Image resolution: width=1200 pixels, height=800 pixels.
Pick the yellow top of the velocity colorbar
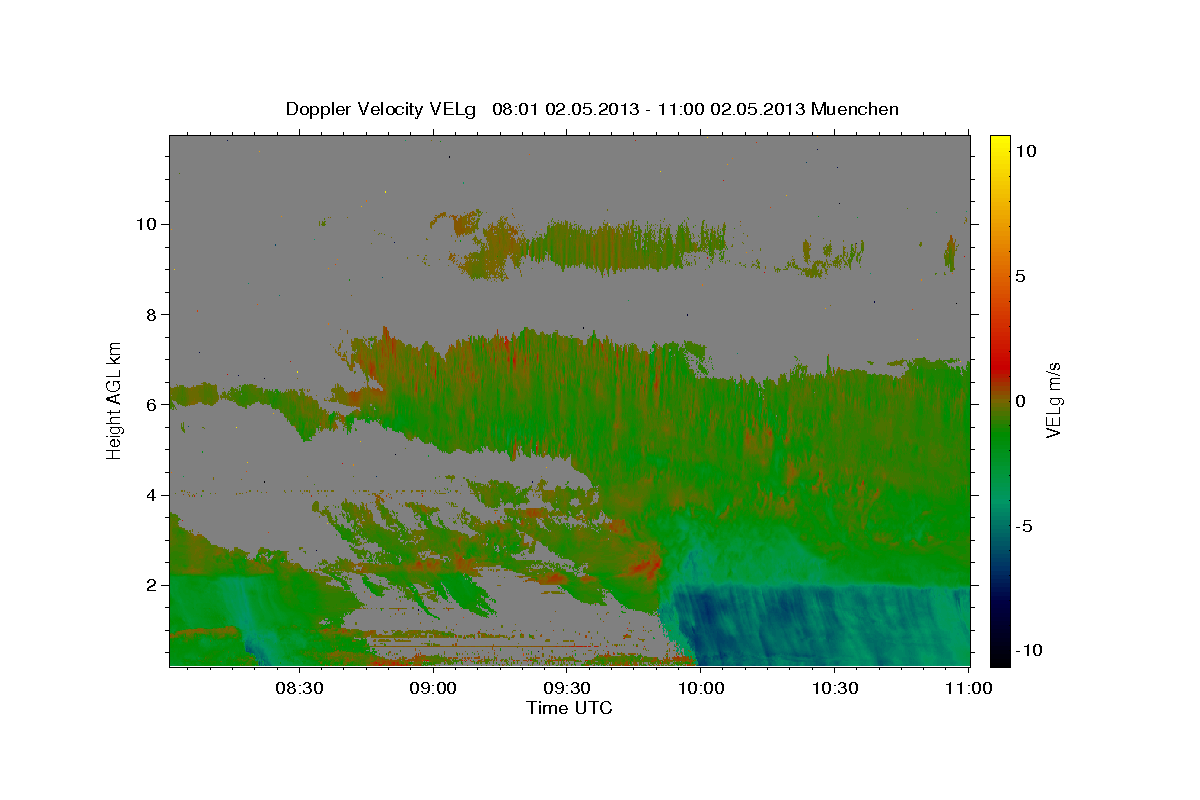click(x=999, y=148)
